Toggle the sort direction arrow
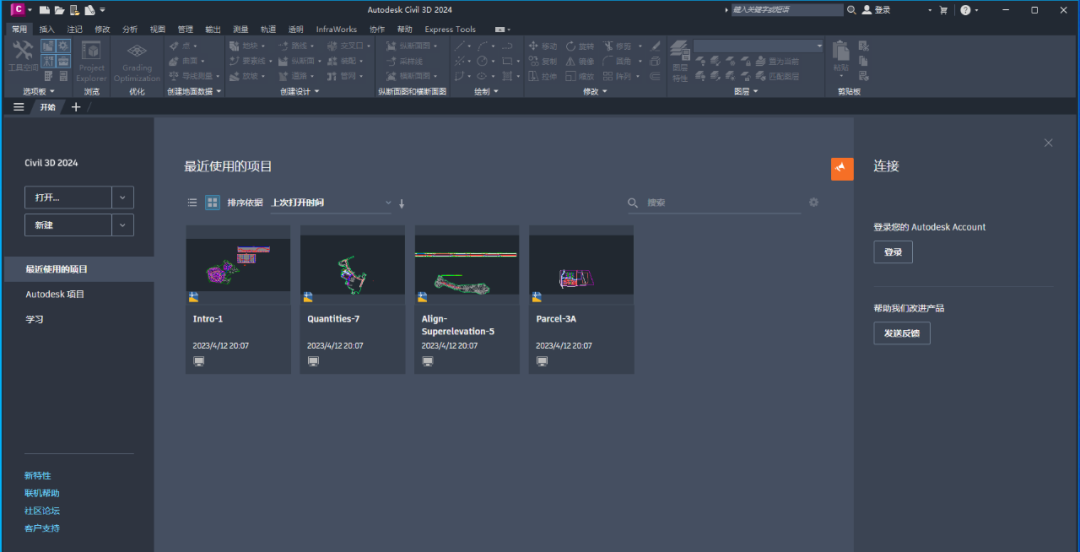The height and width of the screenshot is (552, 1080). [x=402, y=203]
